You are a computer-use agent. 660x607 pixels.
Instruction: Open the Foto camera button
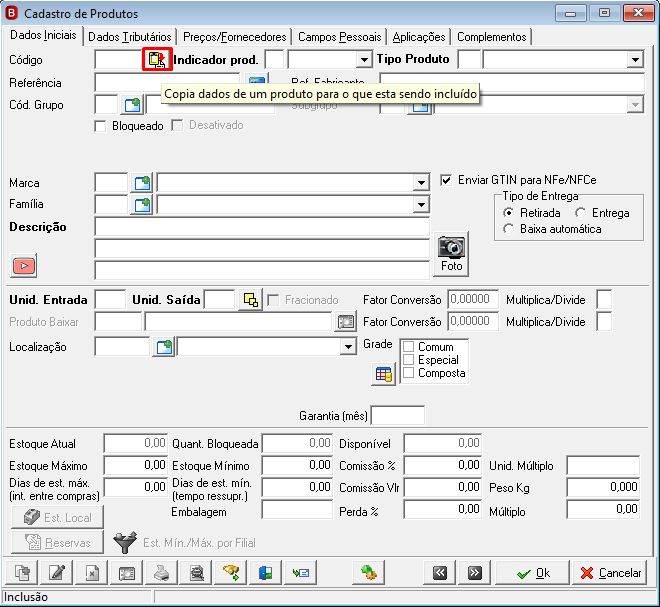(451, 254)
